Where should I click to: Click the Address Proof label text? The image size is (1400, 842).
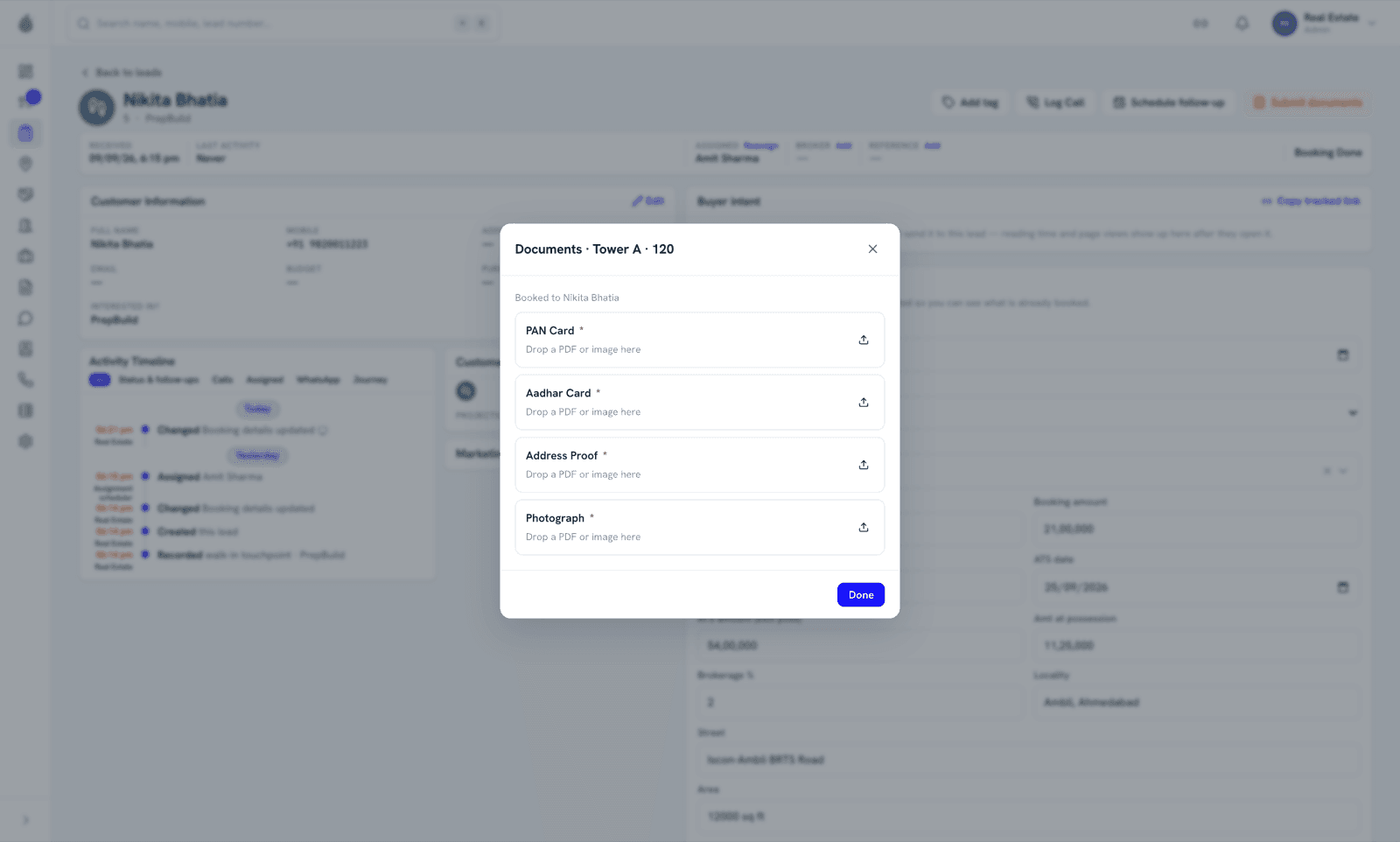coord(562,456)
